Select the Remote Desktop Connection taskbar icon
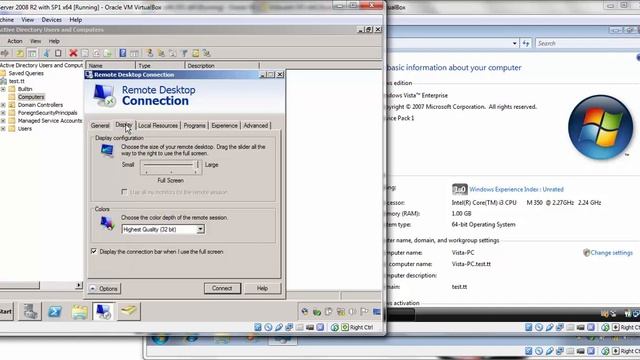This screenshot has height=360, width=640. tap(104, 311)
